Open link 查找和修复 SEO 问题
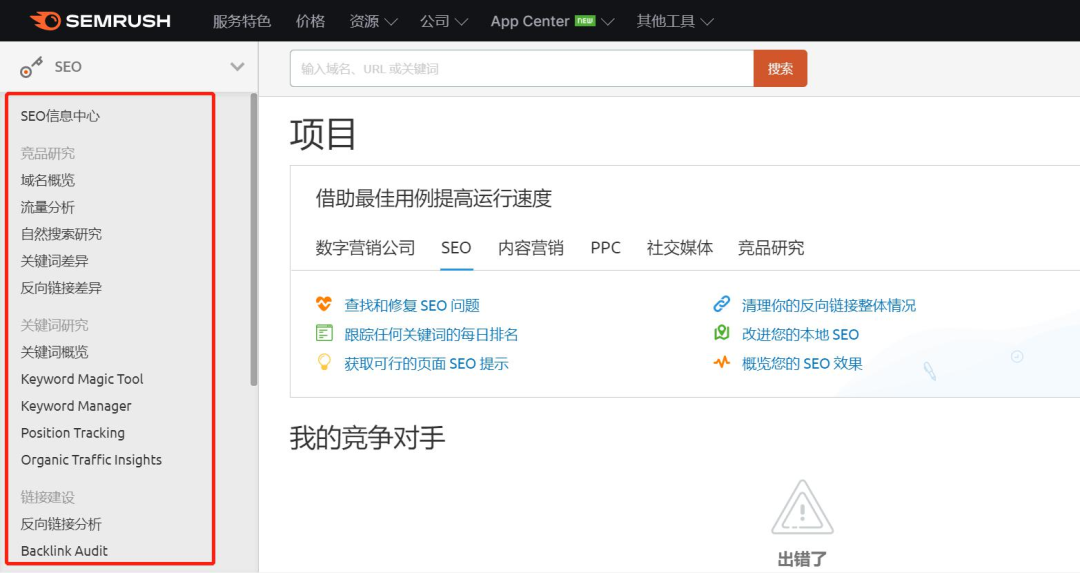The image size is (1080, 573). click(x=412, y=305)
